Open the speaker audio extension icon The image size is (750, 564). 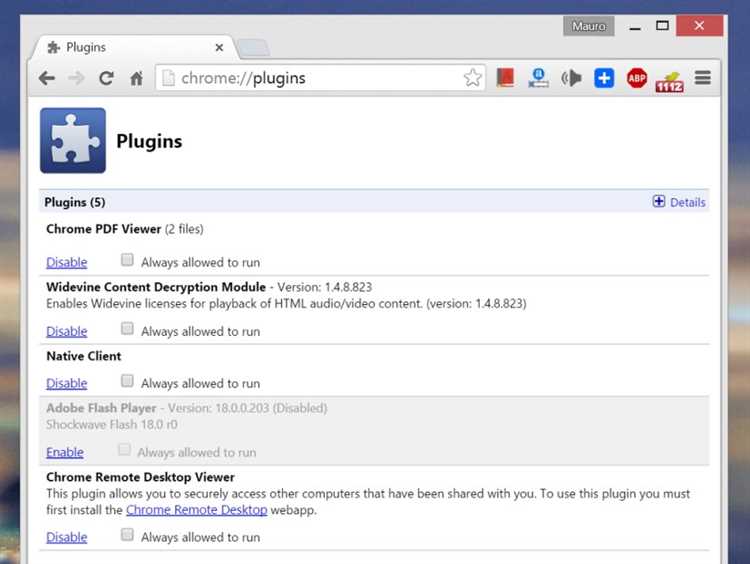571,78
